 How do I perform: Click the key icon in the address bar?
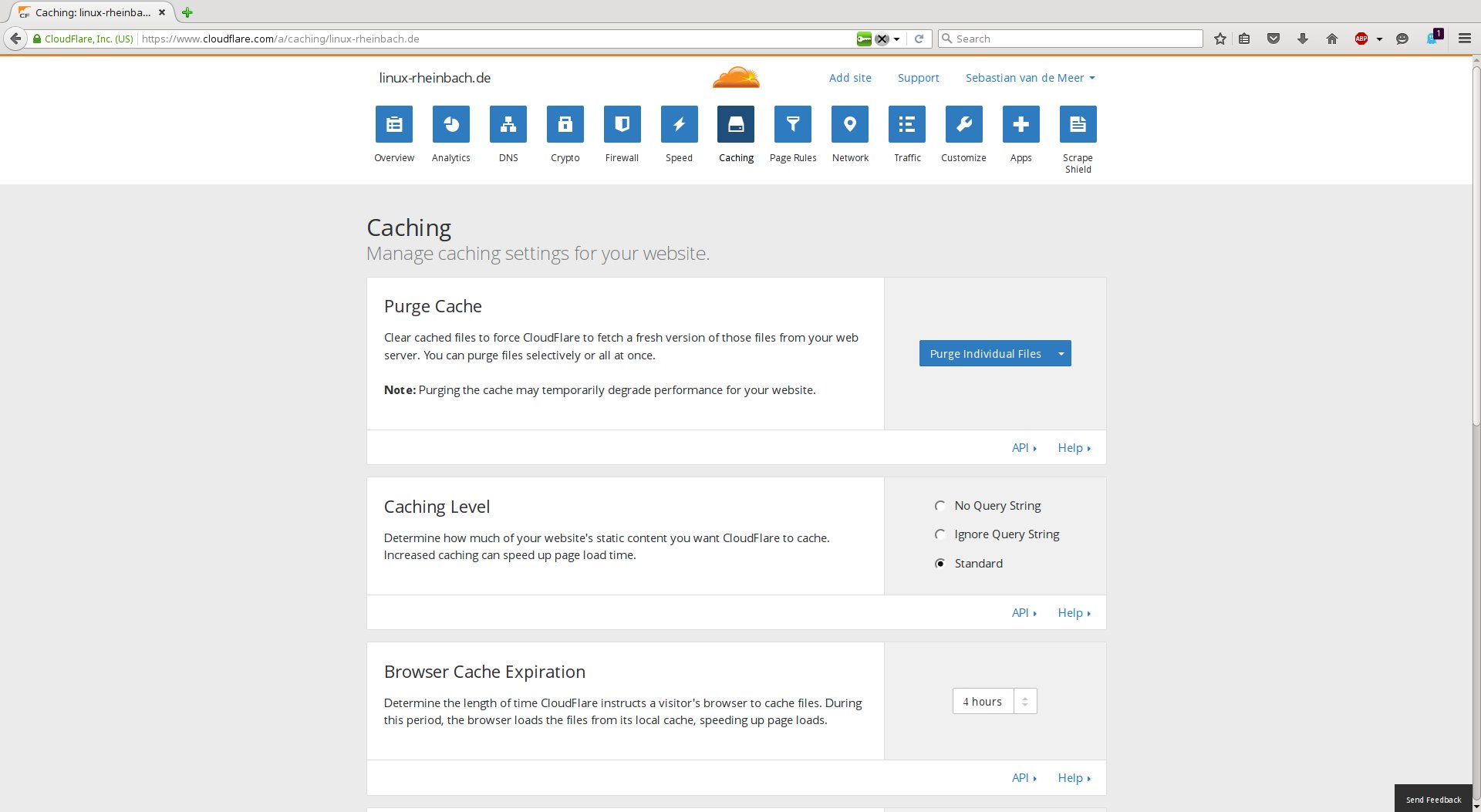[x=864, y=39]
